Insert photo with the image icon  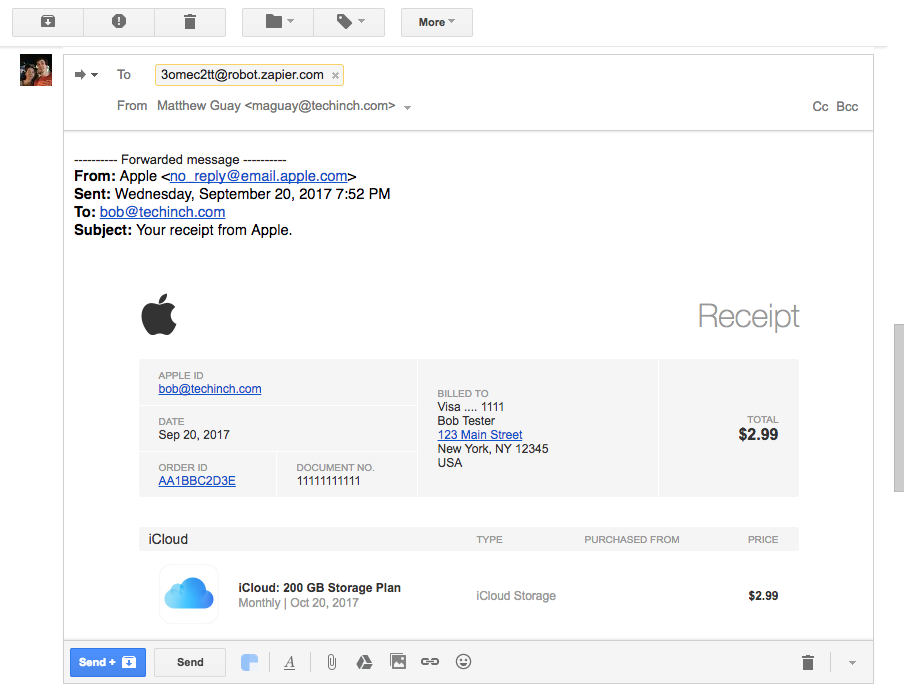pyautogui.click(x=398, y=661)
